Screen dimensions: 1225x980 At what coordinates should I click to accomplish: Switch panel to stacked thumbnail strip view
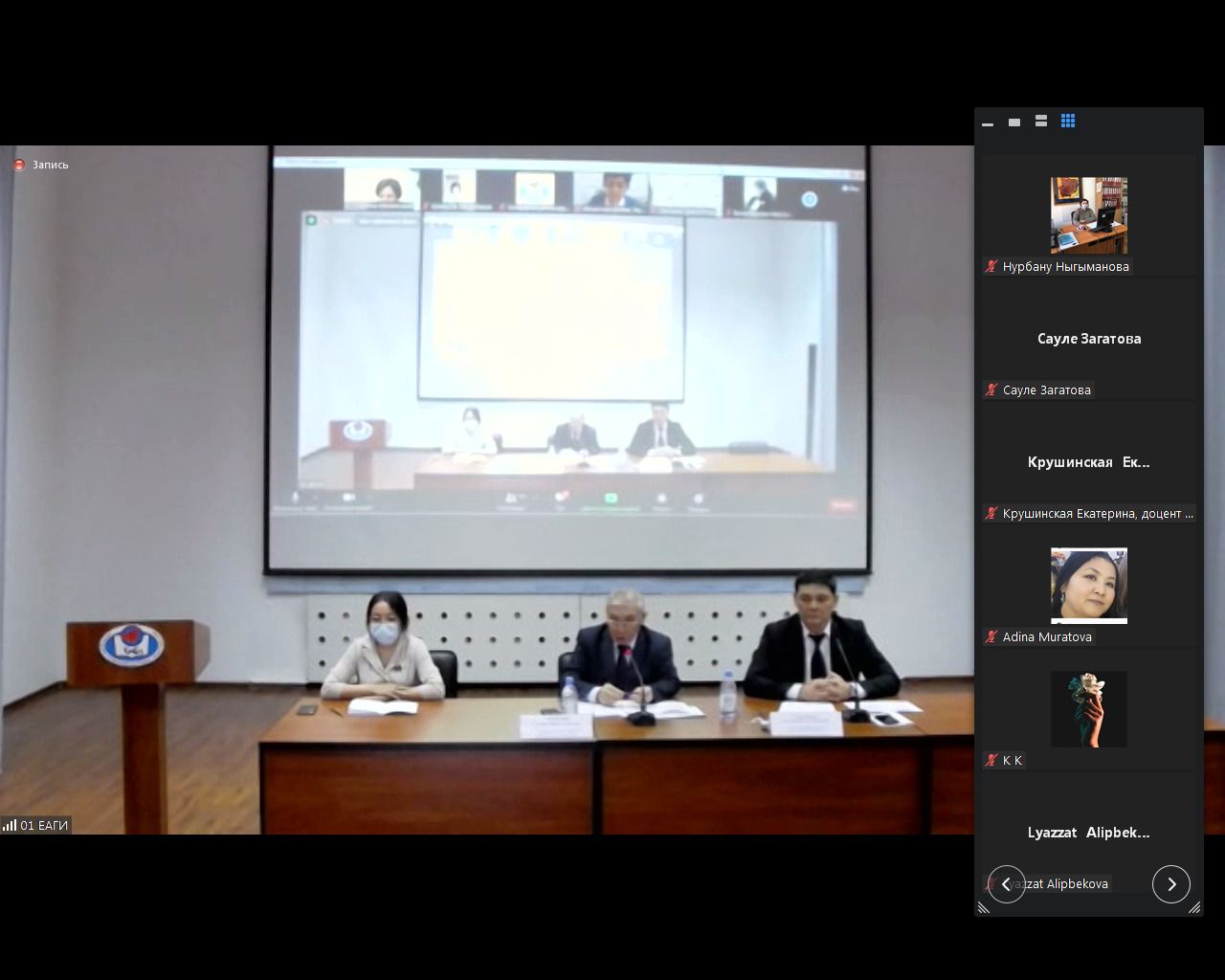1041,122
